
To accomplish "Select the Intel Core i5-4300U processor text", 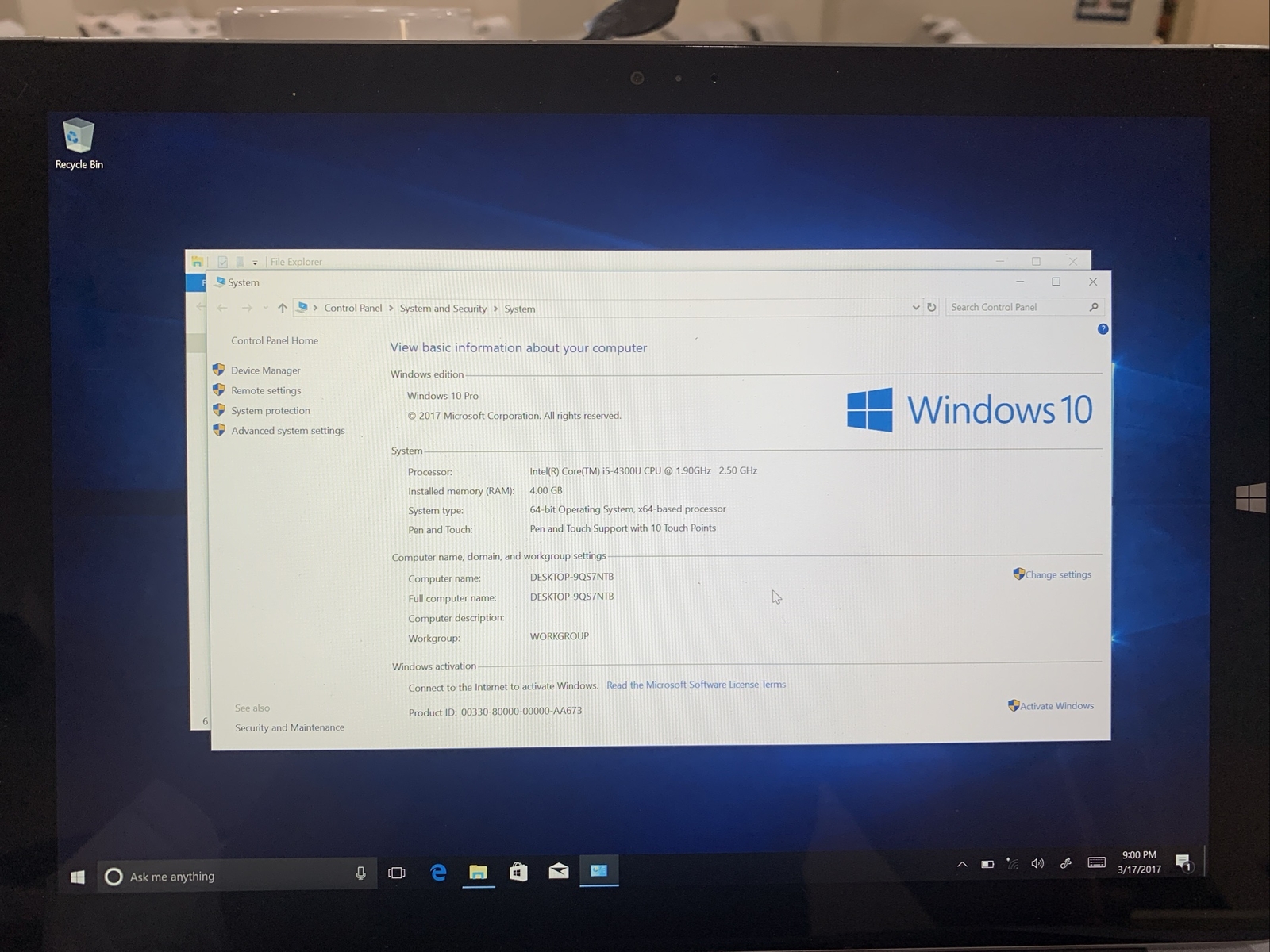I will click(644, 470).
